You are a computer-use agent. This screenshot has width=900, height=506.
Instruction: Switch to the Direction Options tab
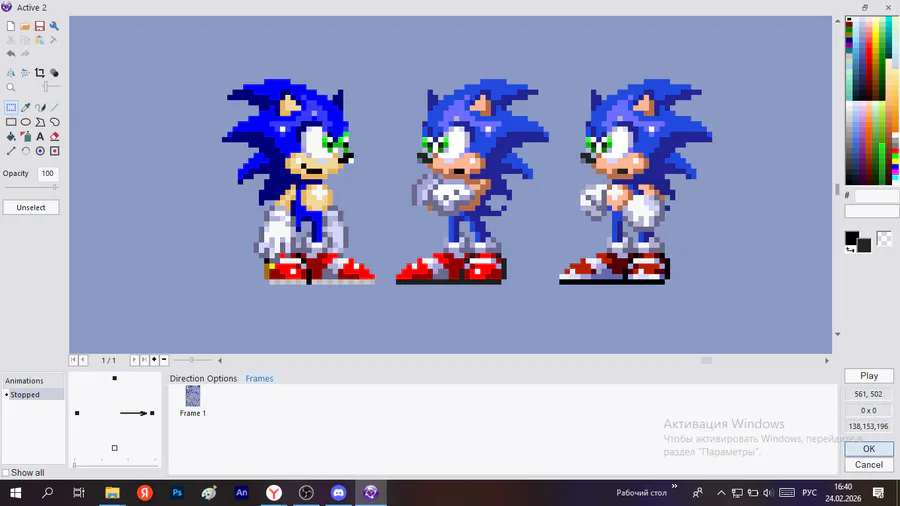pyautogui.click(x=203, y=379)
